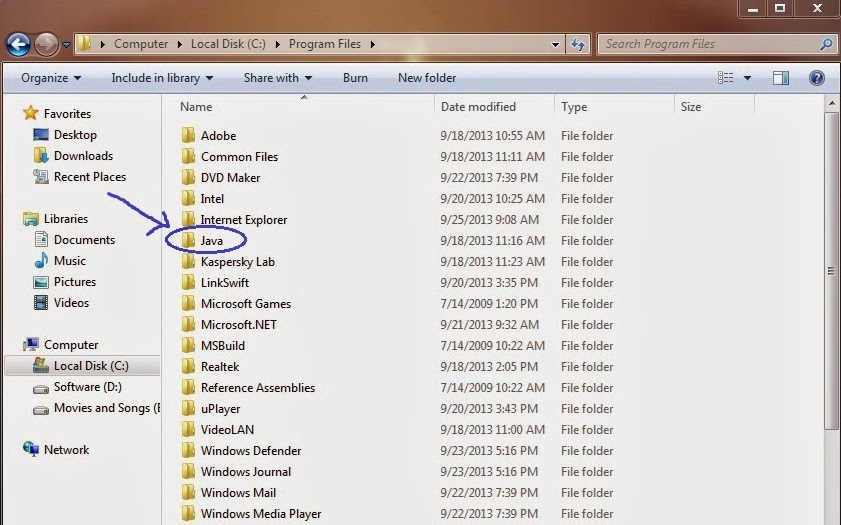Refresh the folder with the refresh icon
The height and width of the screenshot is (525, 841).
pos(578,44)
